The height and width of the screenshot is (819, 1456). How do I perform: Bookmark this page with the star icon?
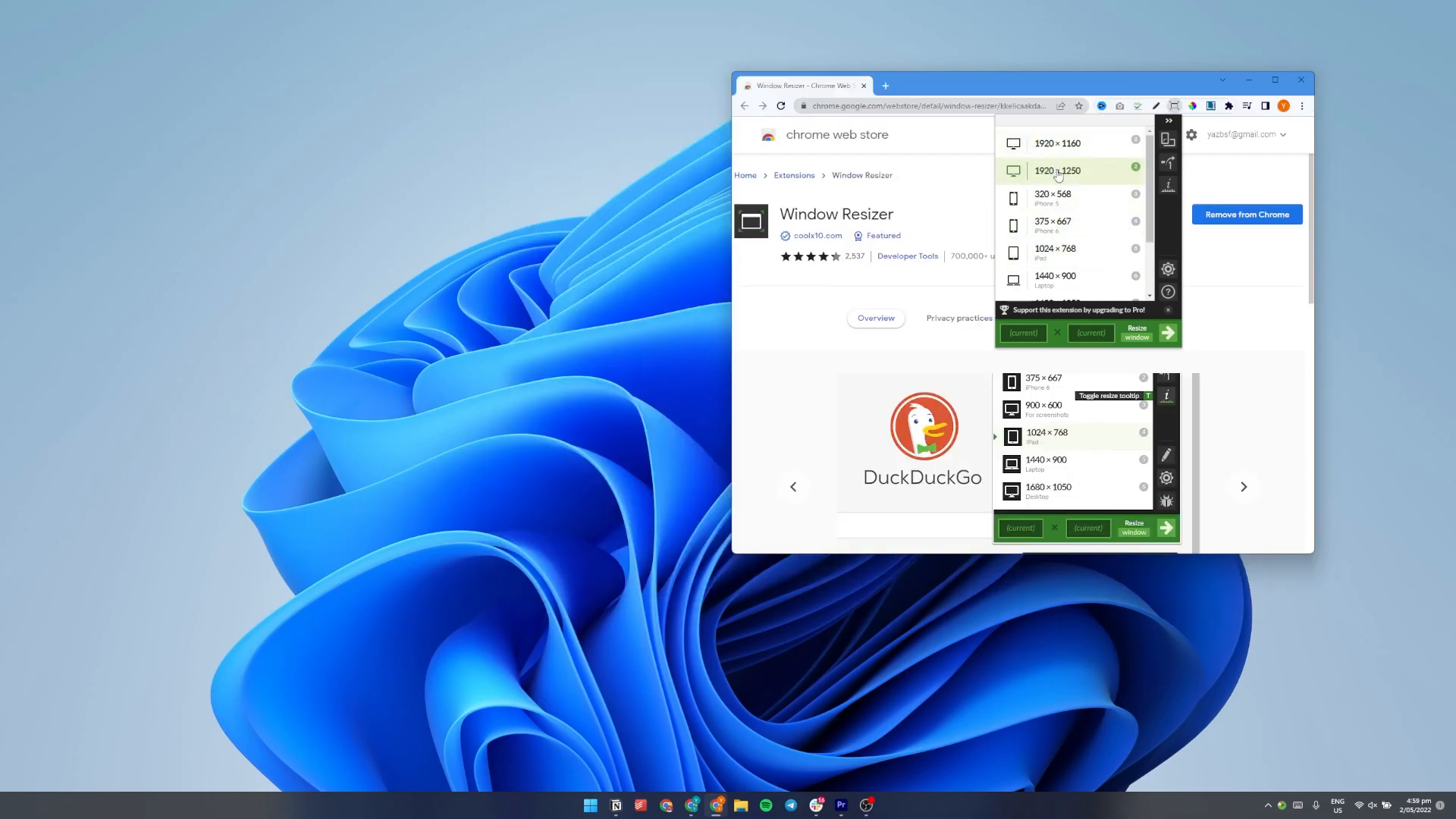pyautogui.click(x=1078, y=106)
